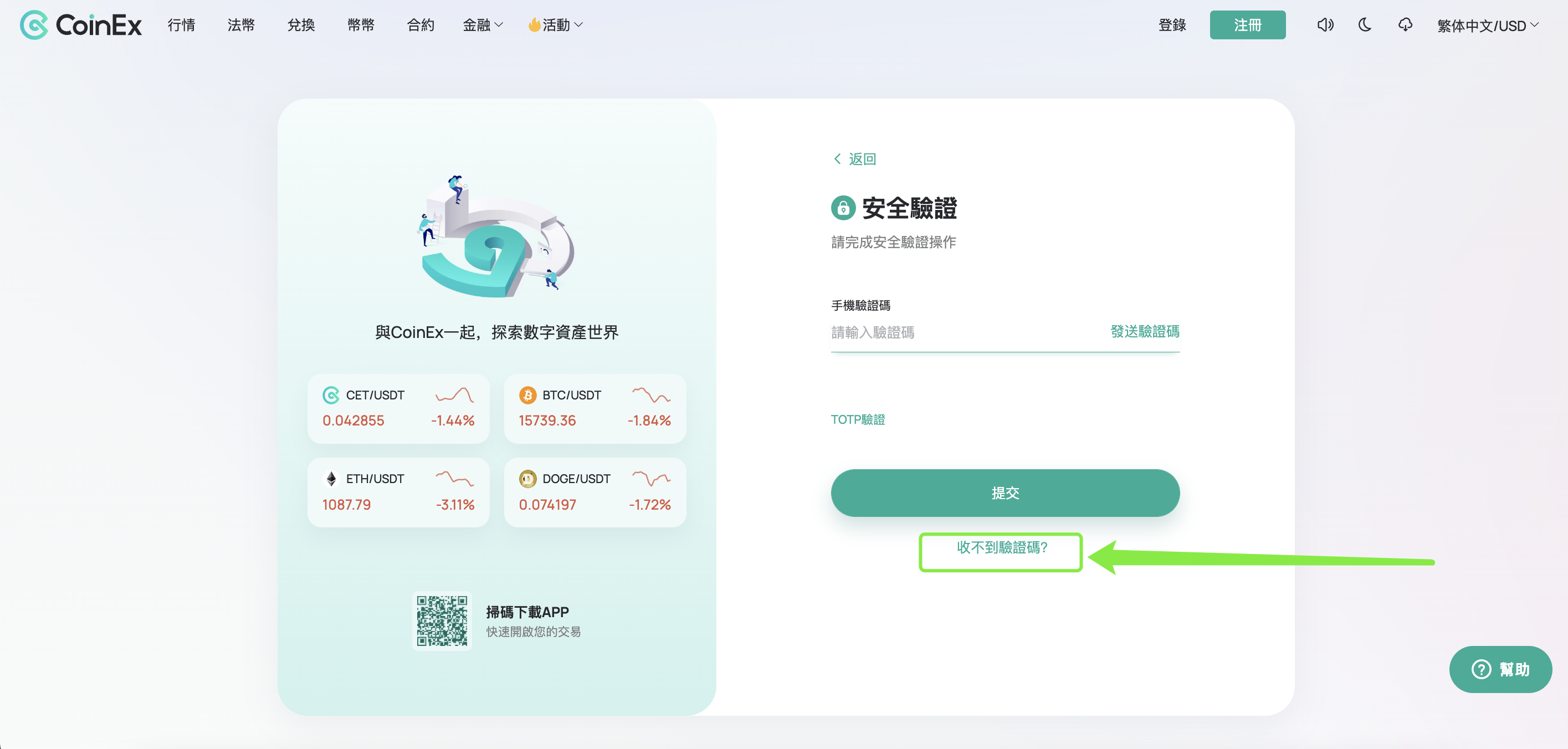This screenshot has width=1568, height=749.
Task: Open the CET/USDT market card
Action: (x=398, y=408)
